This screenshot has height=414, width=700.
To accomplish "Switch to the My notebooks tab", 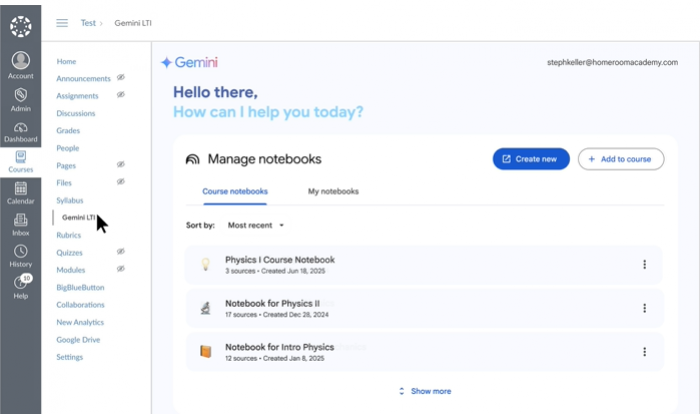I will 333,192.
